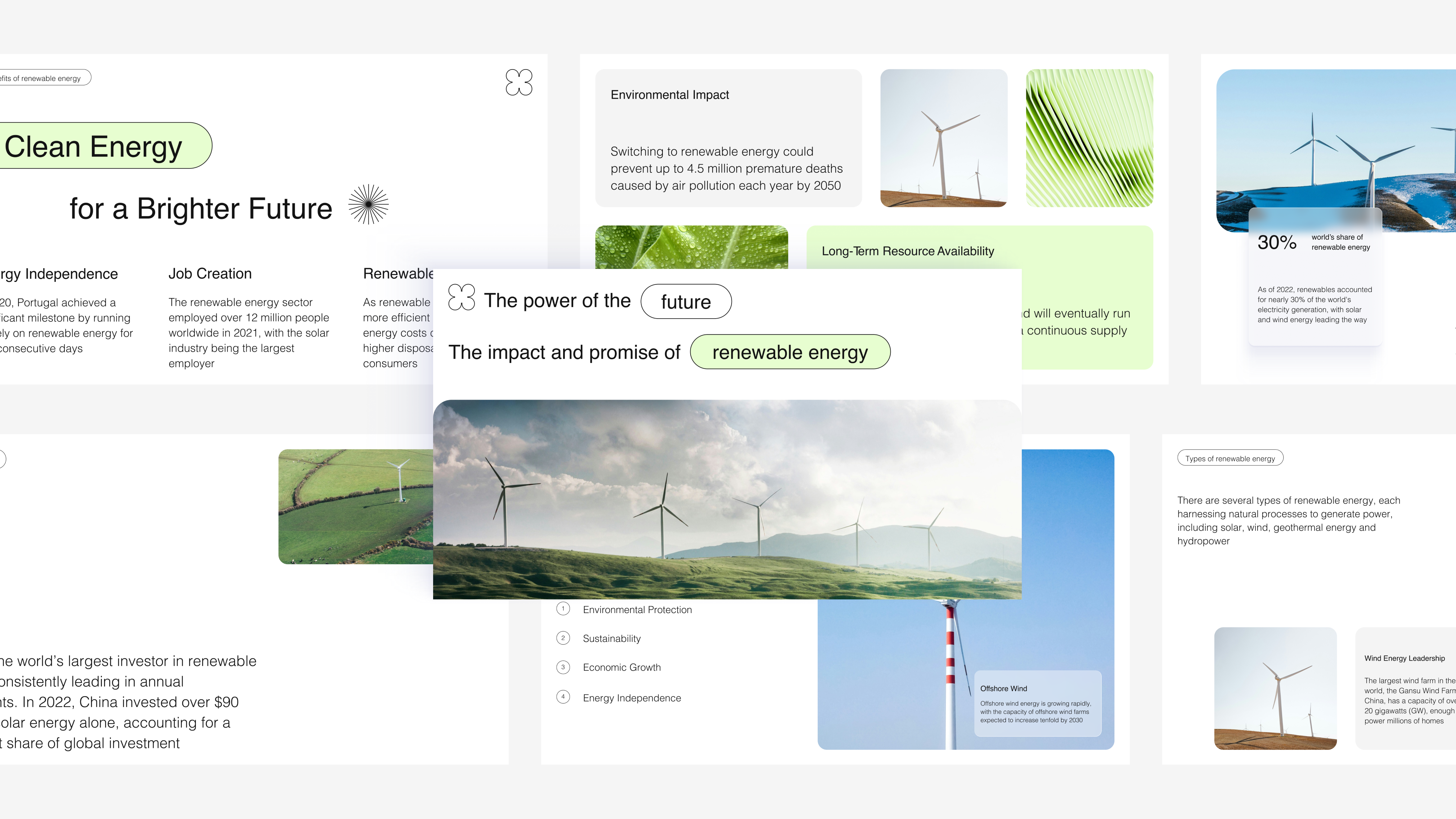
Task: Select the numbered circle 4 bullet
Action: (563, 697)
